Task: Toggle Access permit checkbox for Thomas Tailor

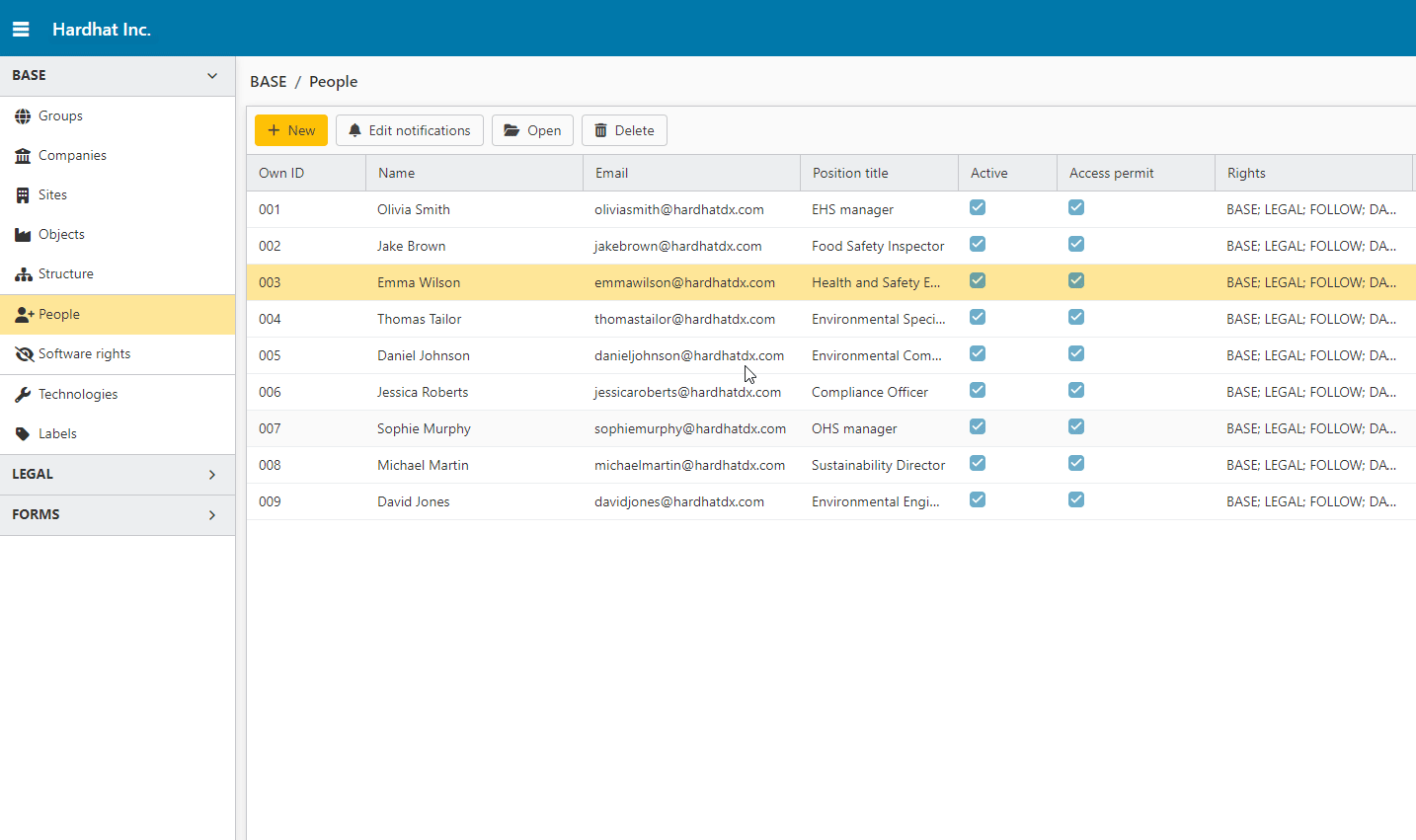Action: coord(1076,317)
